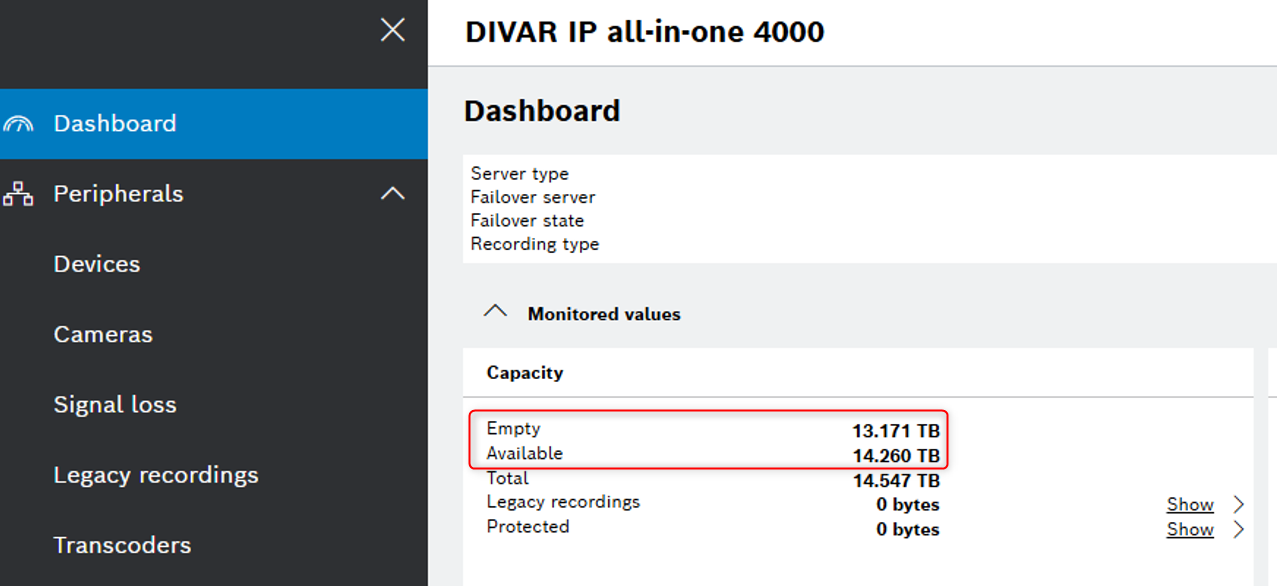1277x586 pixels.
Task: Select Legacy recordings in the sidebar
Action: (156, 475)
